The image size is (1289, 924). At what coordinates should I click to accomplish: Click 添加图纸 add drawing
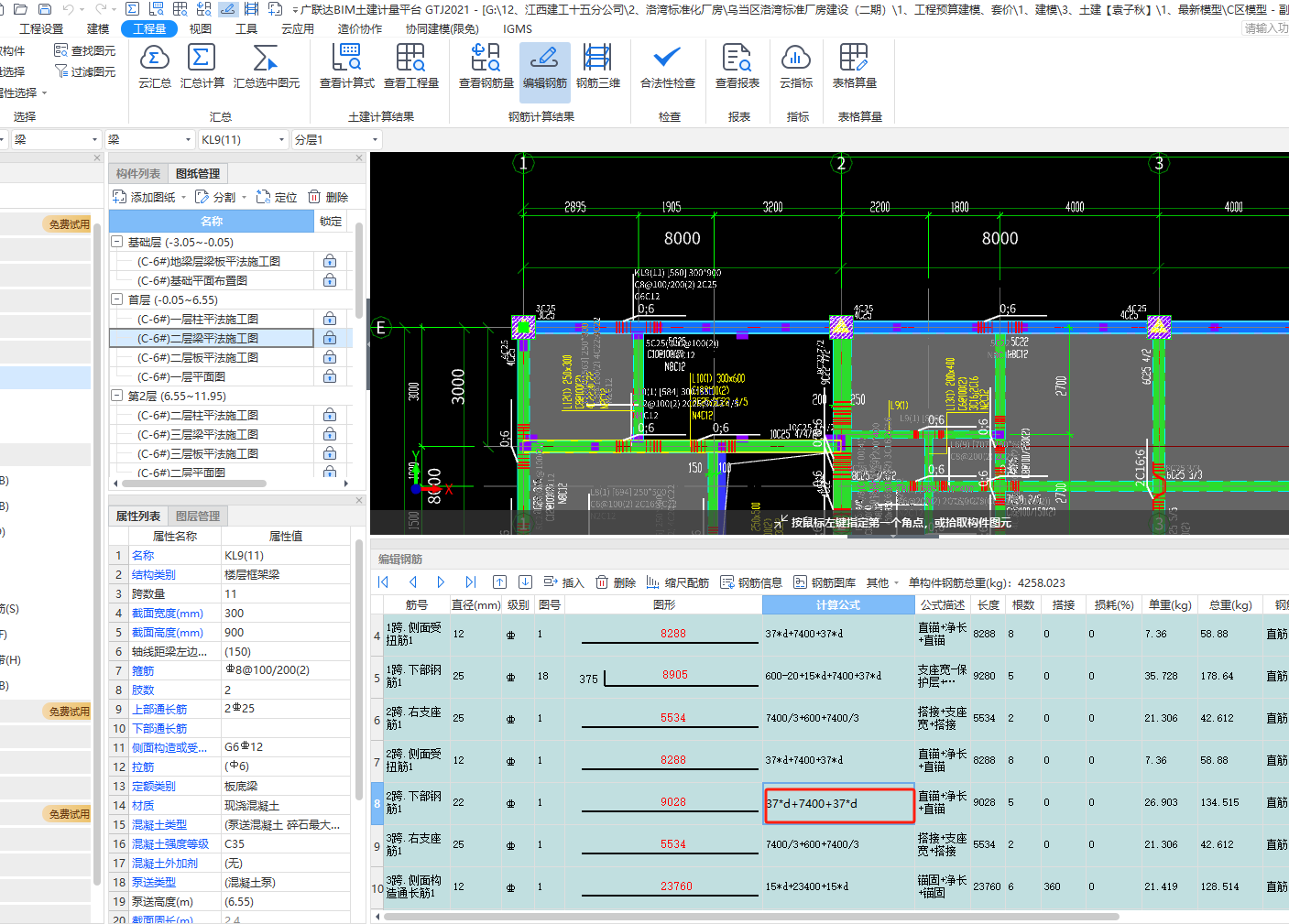[145, 197]
